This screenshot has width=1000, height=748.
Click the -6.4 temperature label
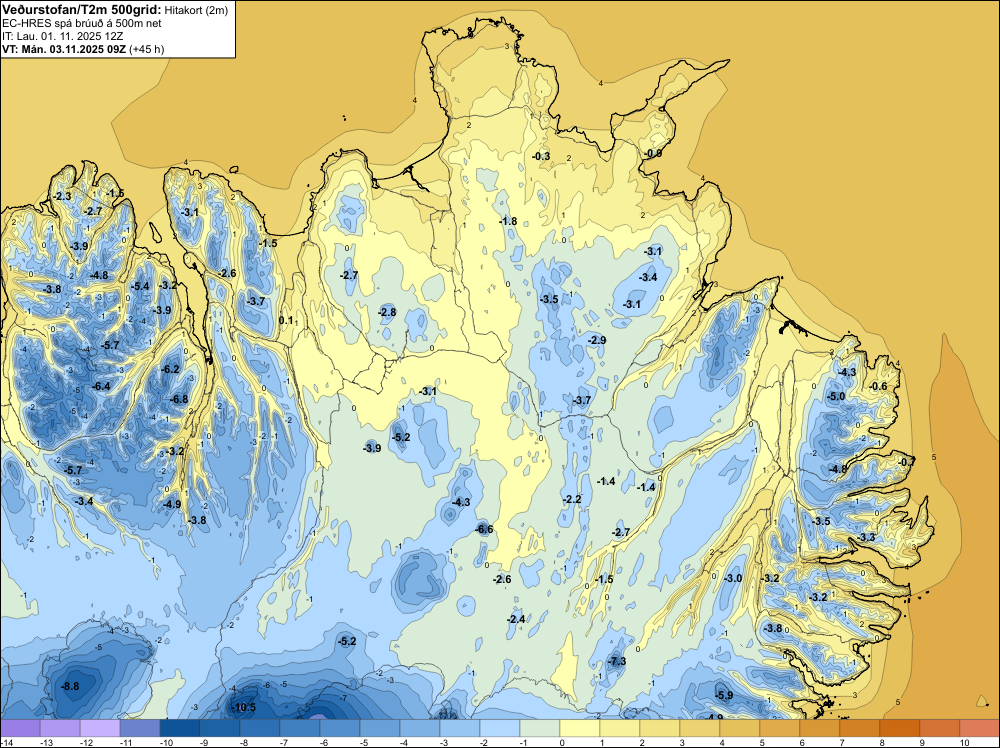[x=101, y=386]
